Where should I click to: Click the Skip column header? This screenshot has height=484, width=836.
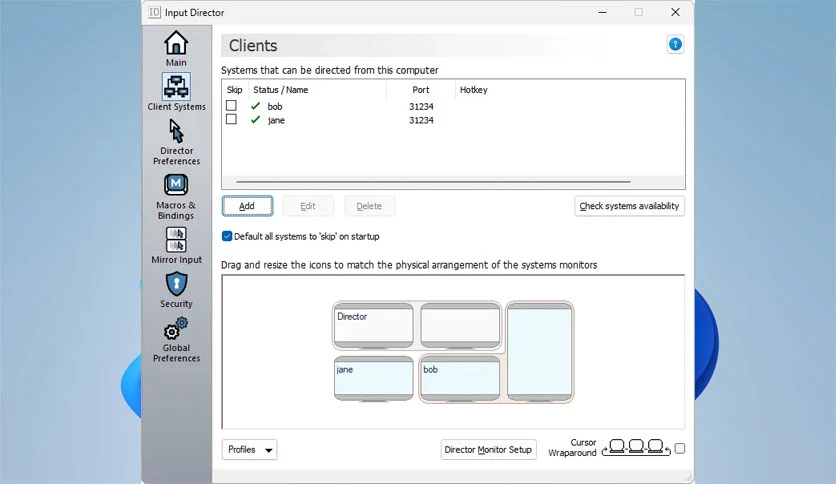click(235, 90)
